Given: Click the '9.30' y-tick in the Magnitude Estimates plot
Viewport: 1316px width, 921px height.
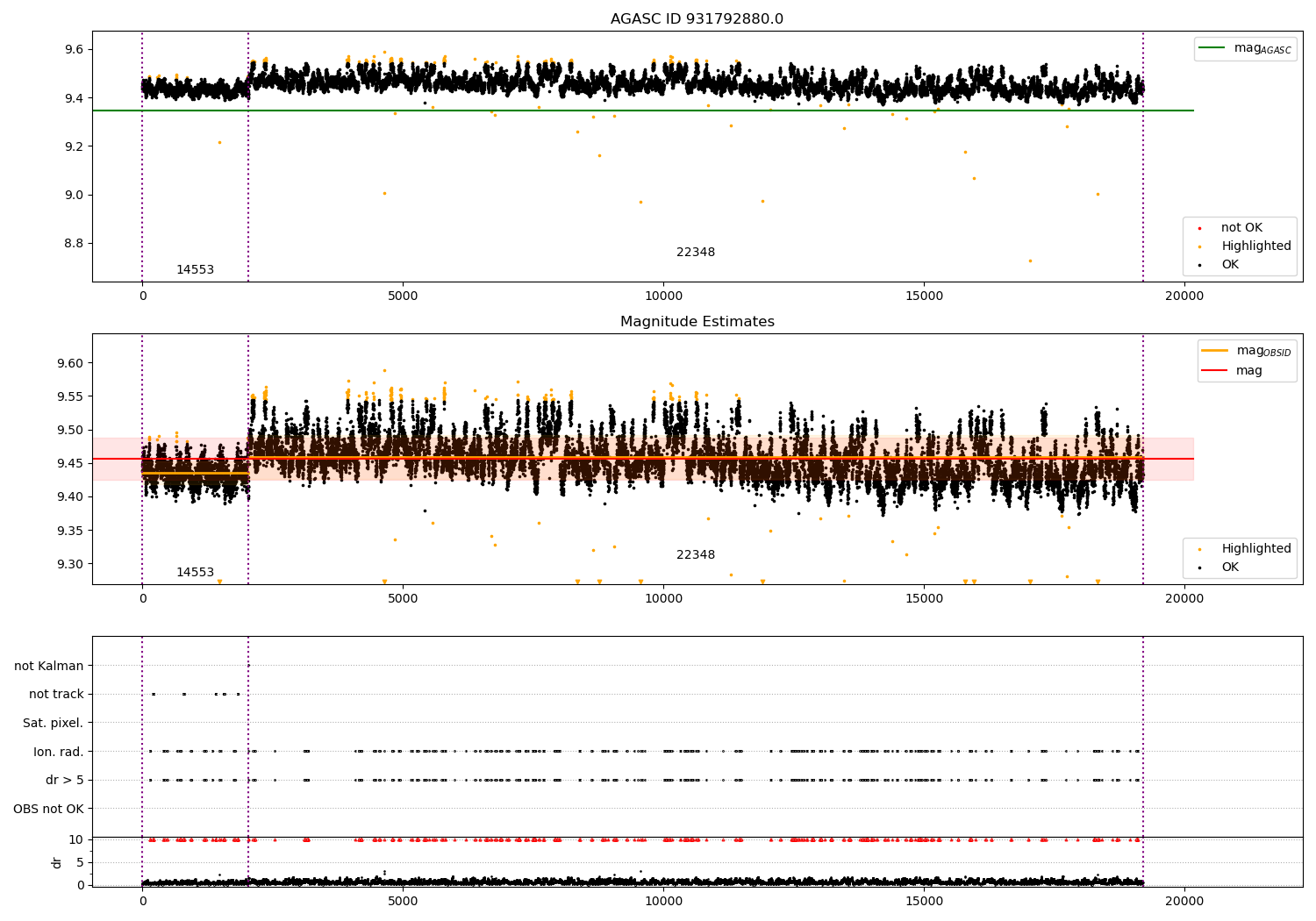Looking at the screenshot, I should (x=71, y=564).
